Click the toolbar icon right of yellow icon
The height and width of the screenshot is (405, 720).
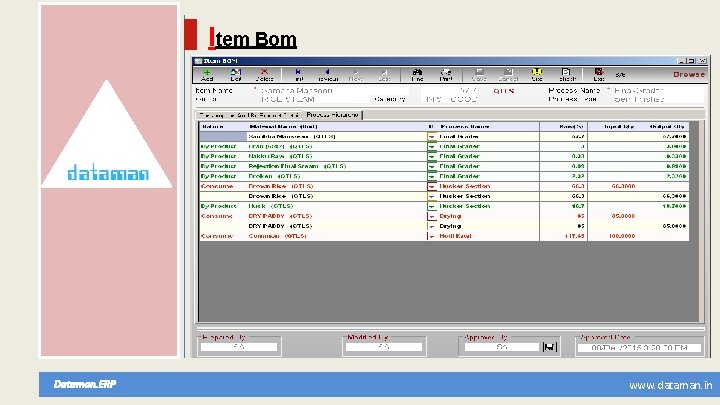[x=566, y=72]
